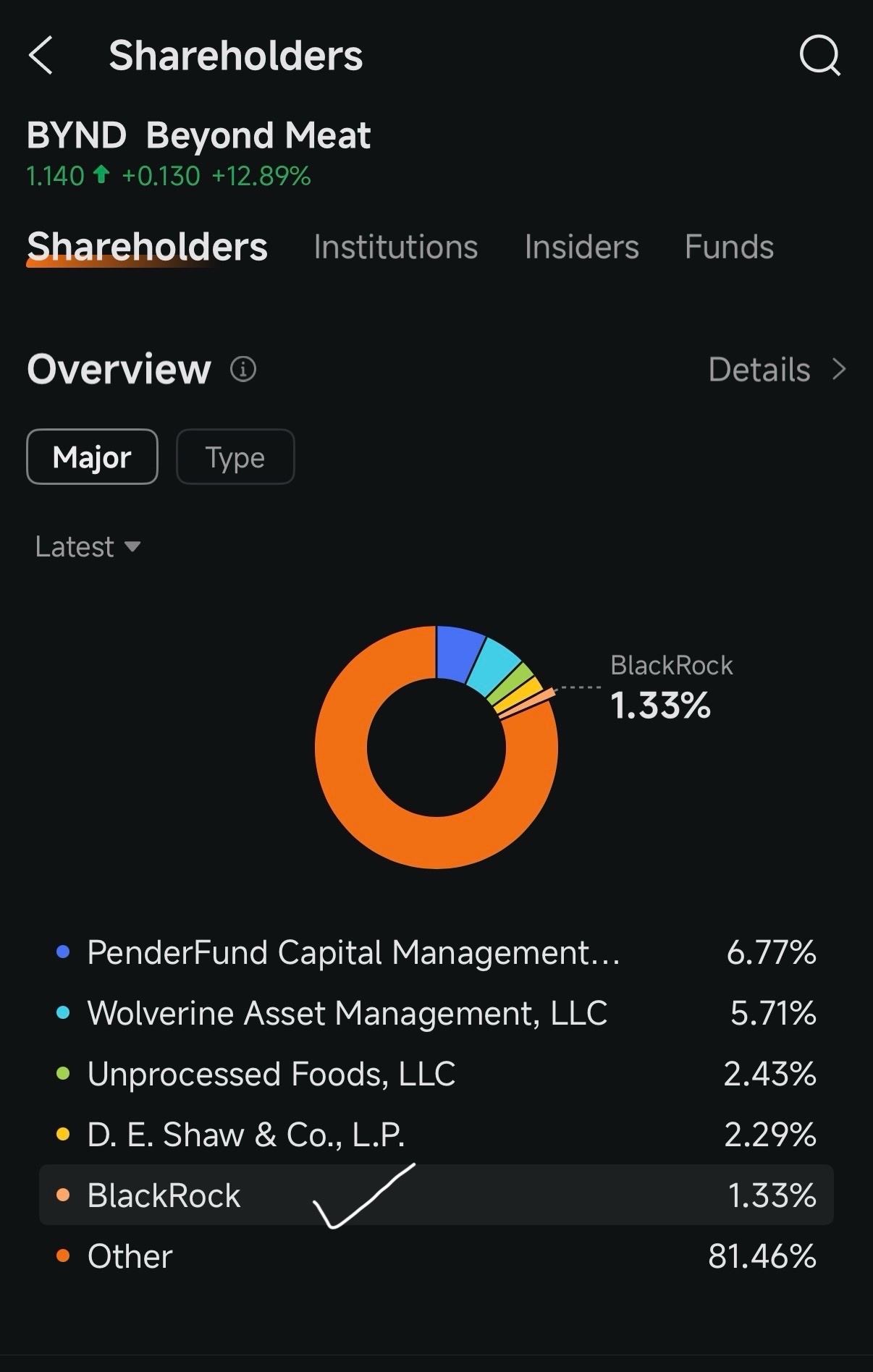This screenshot has height=1372, width=873.
Task: Switch to the Institutions tab
Action: click(x=396, y=247)
